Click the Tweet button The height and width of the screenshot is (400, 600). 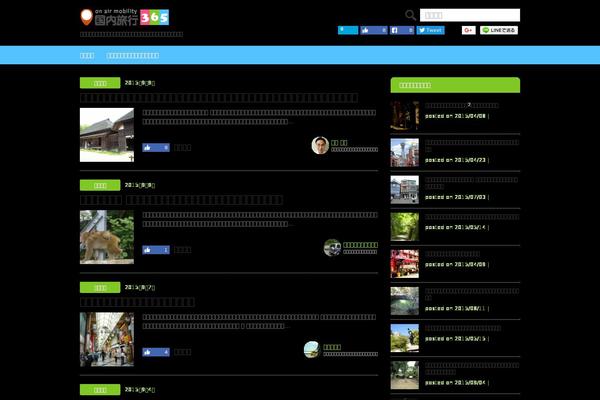click(x=430, y=30)
